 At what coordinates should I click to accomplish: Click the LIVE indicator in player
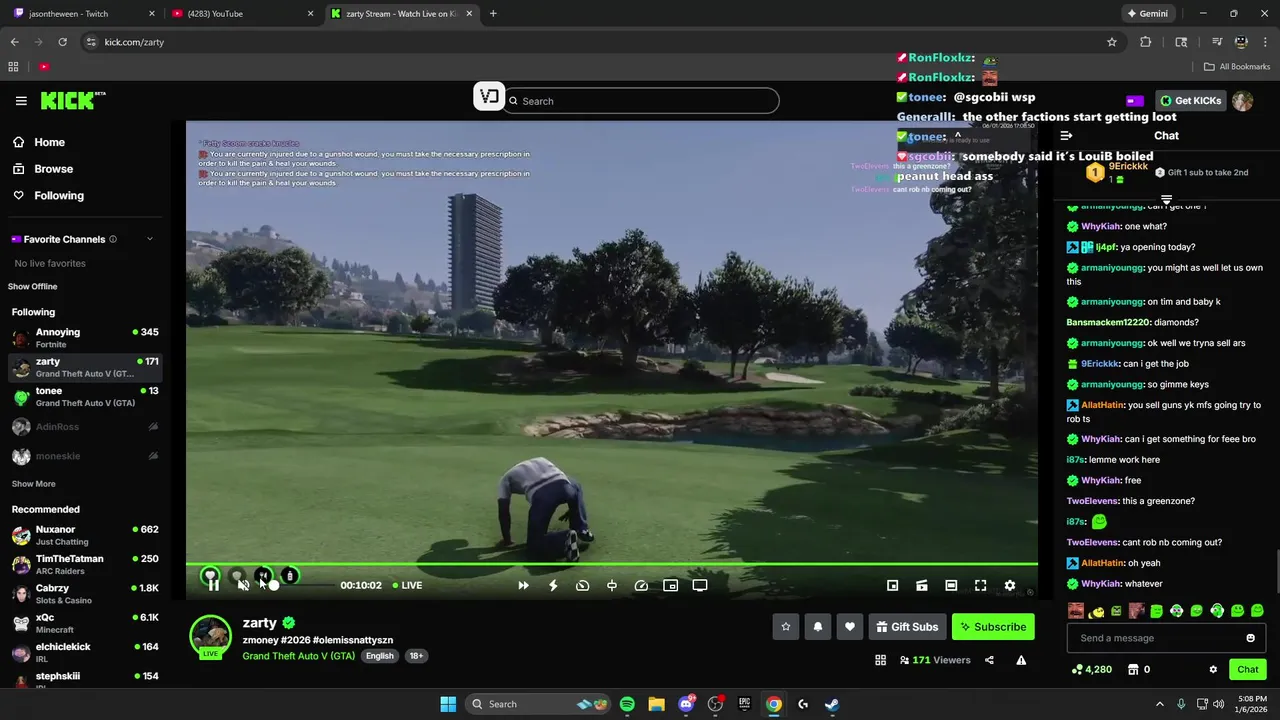(407, 585)
